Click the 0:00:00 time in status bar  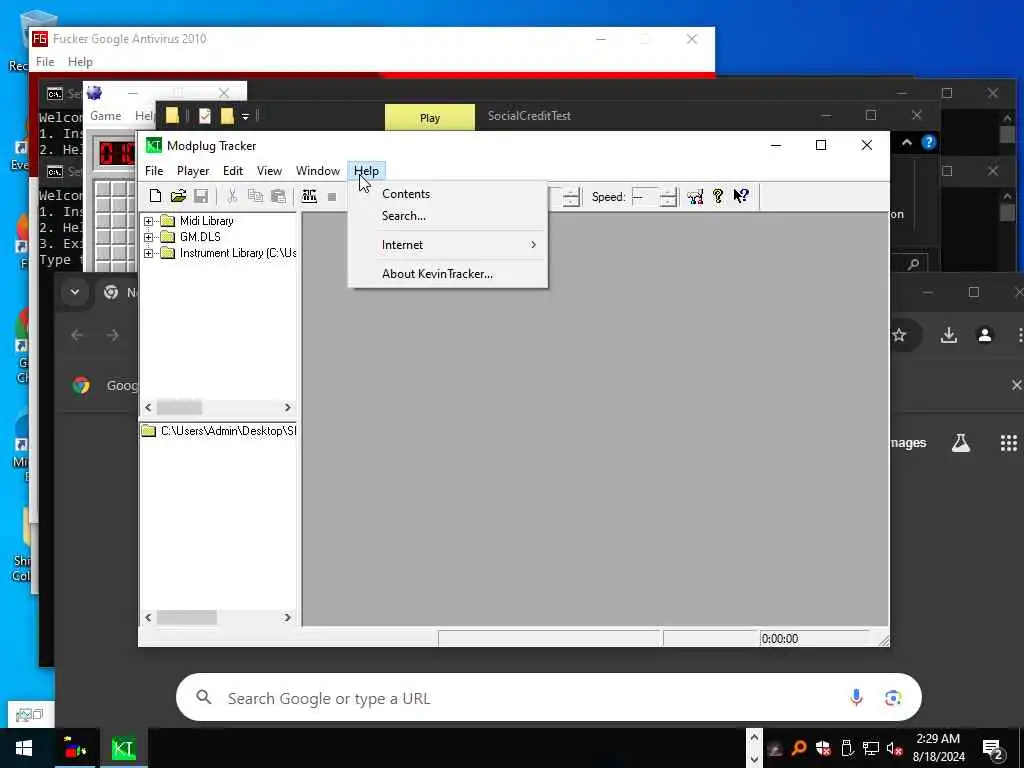point(780,639)
